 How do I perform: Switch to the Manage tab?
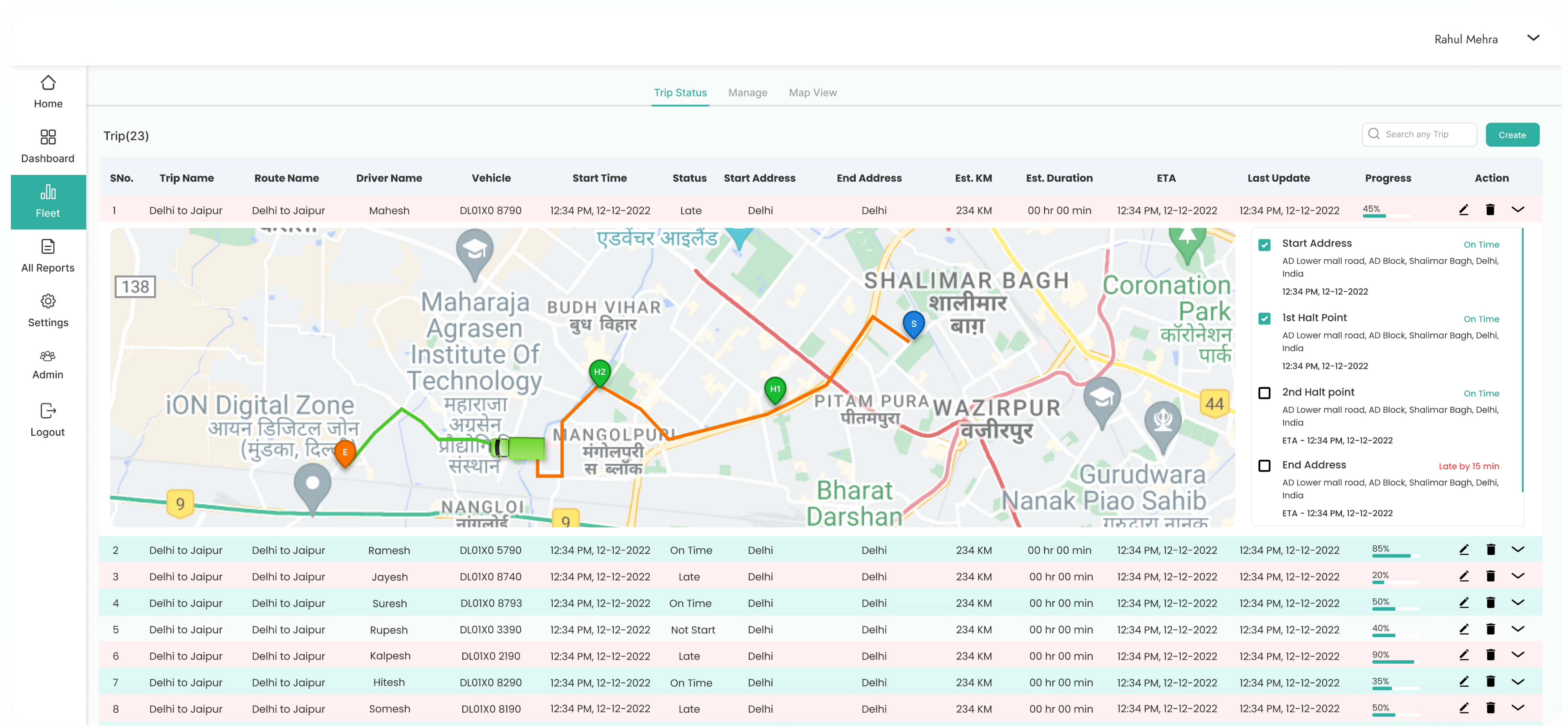coord(748,93)
